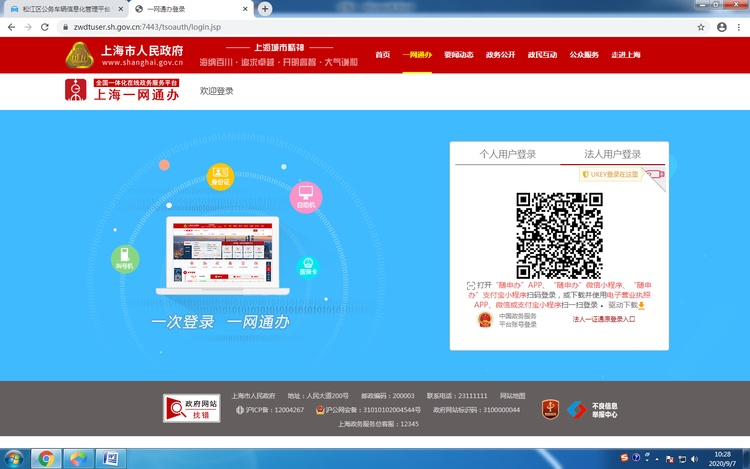The height and width of the screenshot is (469, 750).
Task: Click the 网站地图 footer link
Action: point(512,396)
